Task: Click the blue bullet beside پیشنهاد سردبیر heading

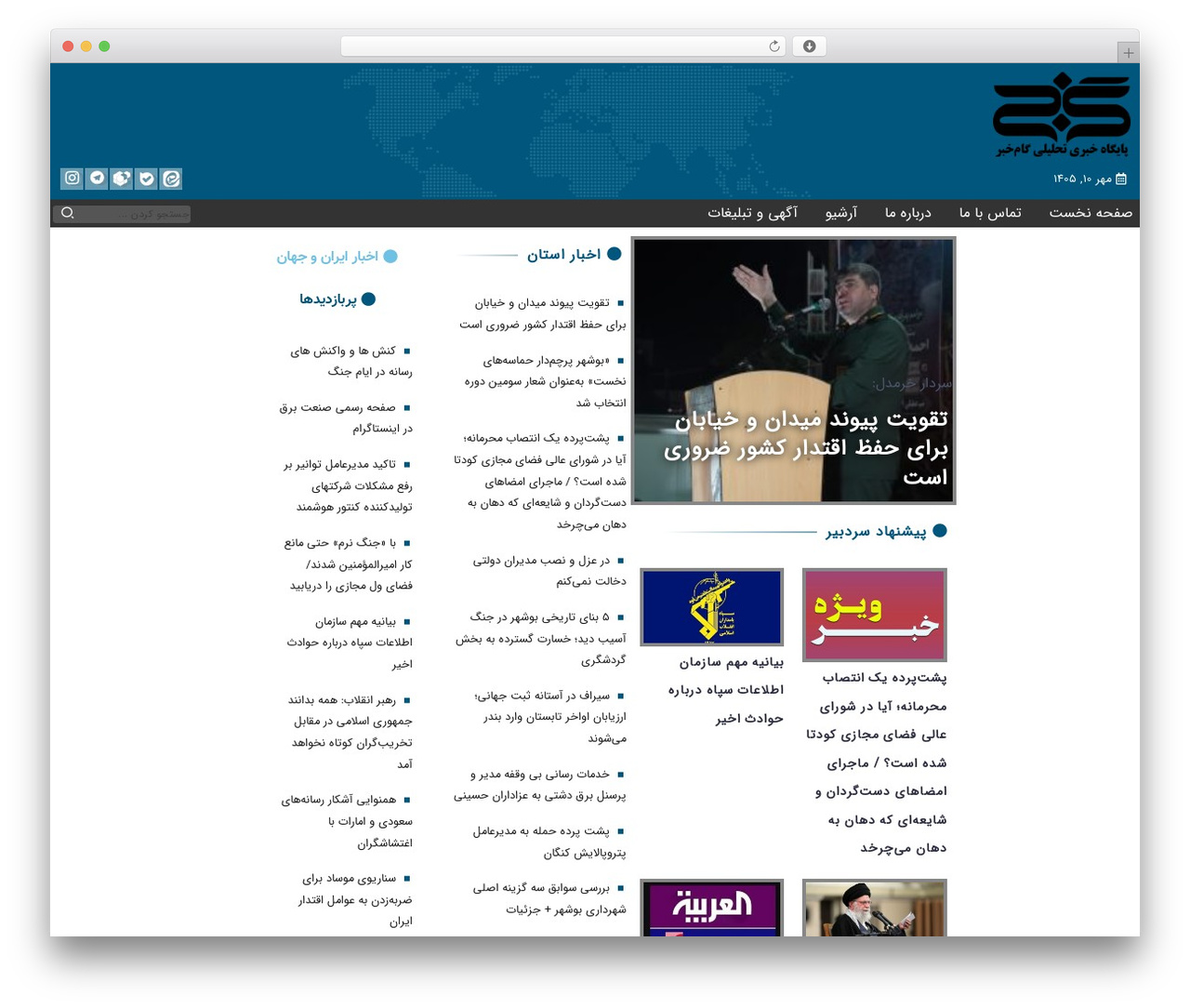Action: 940,531
